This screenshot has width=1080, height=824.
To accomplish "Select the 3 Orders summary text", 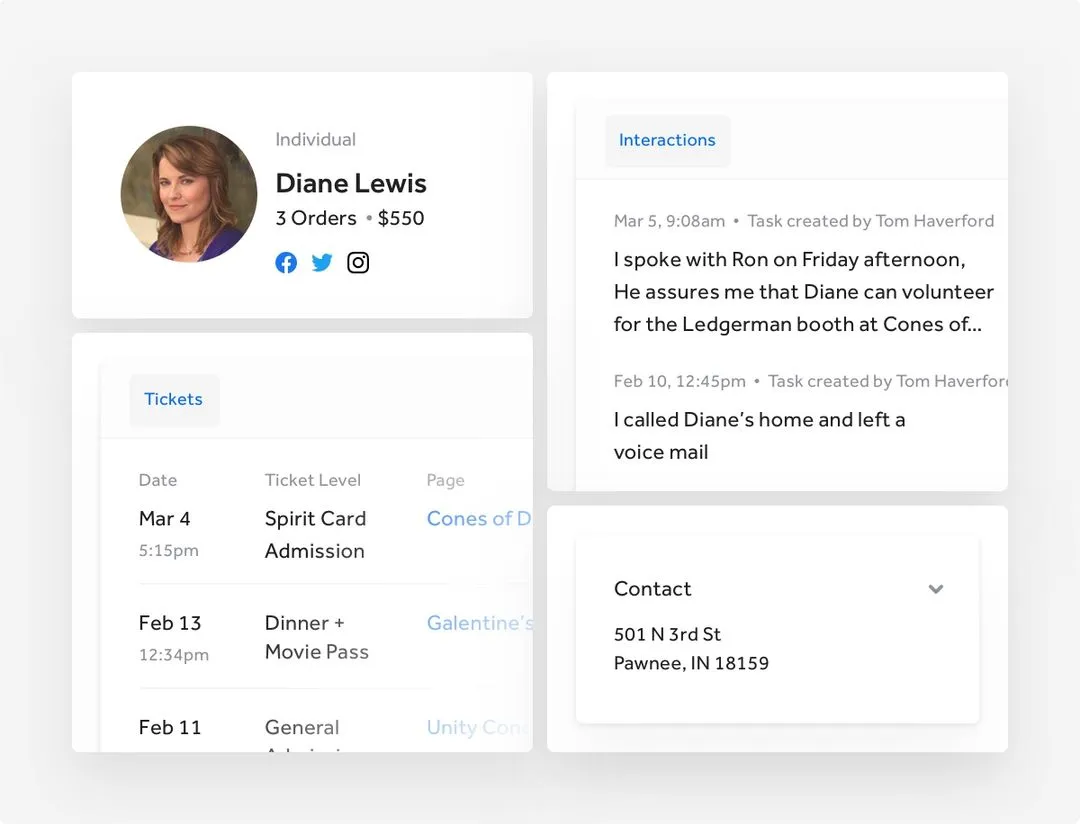I will (x=316, y=218).
